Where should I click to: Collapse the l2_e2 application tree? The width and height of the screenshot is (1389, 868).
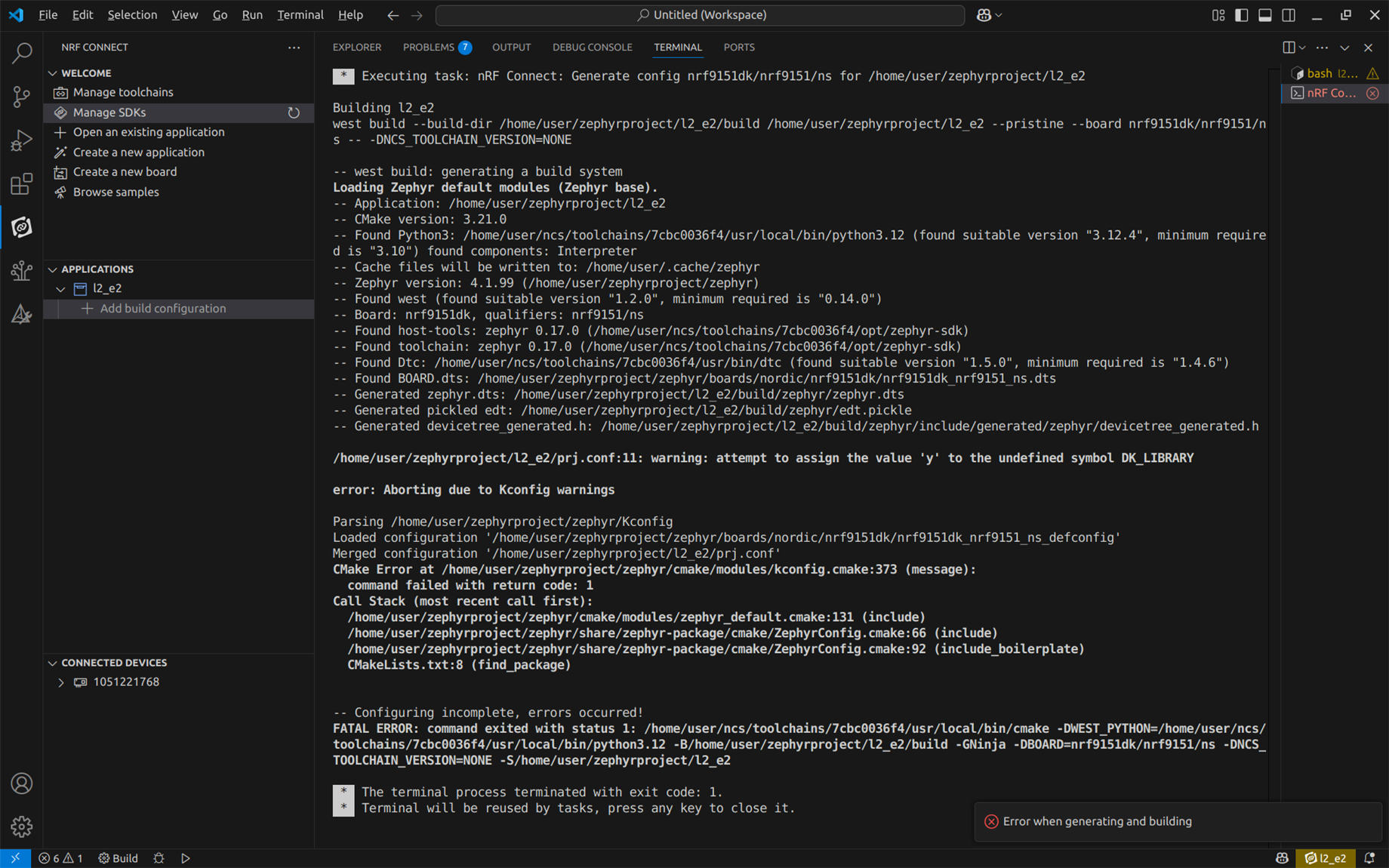click(60, 288)
